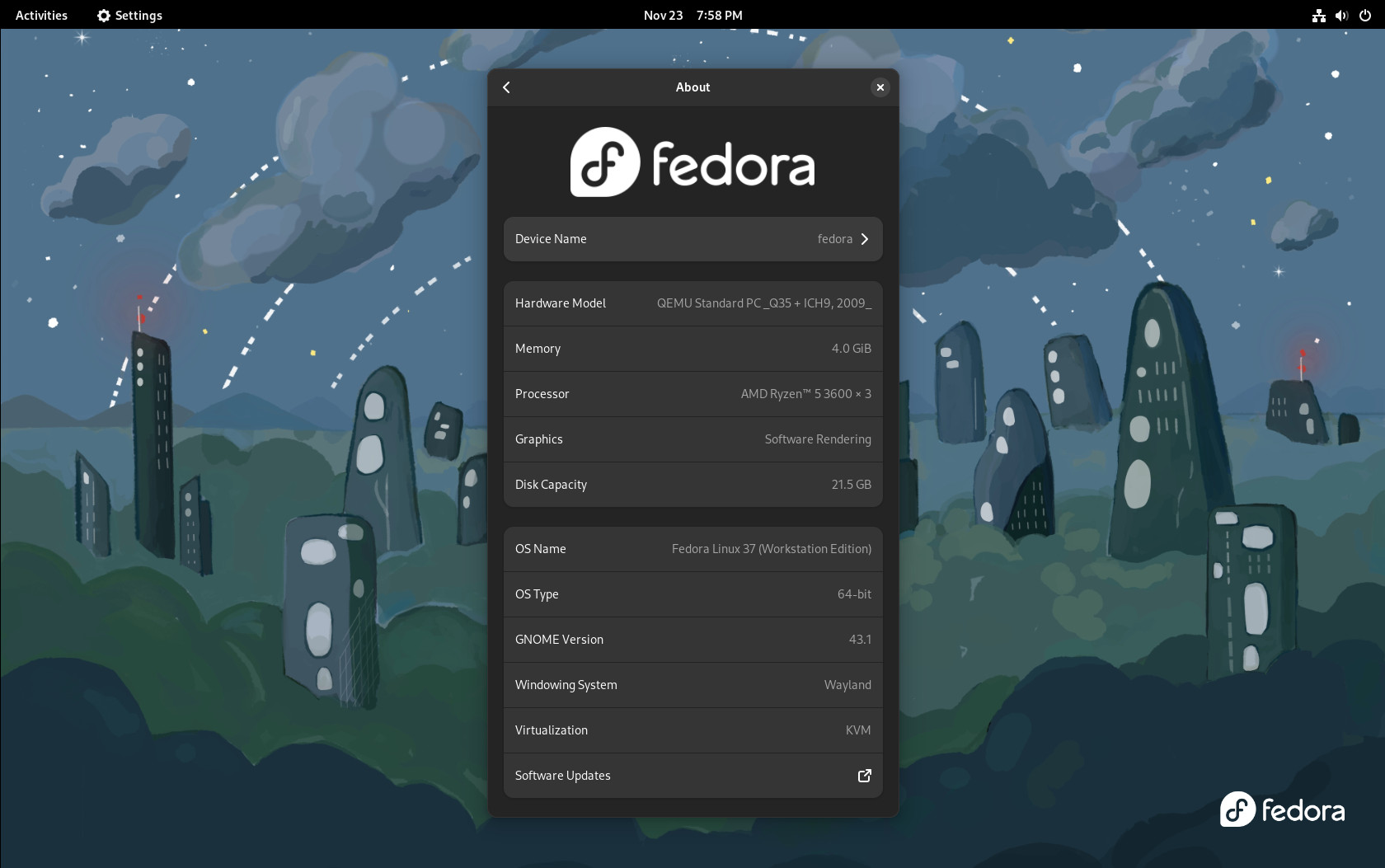Click the OS Name label
Viewport: 1385px width, 868px height.
tap(540, 549)
